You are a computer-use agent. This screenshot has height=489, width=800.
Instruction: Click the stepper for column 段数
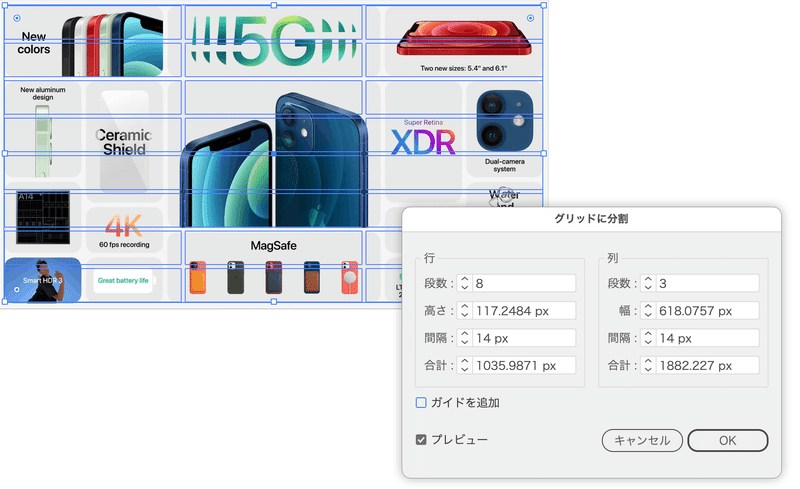pos(648,283)
